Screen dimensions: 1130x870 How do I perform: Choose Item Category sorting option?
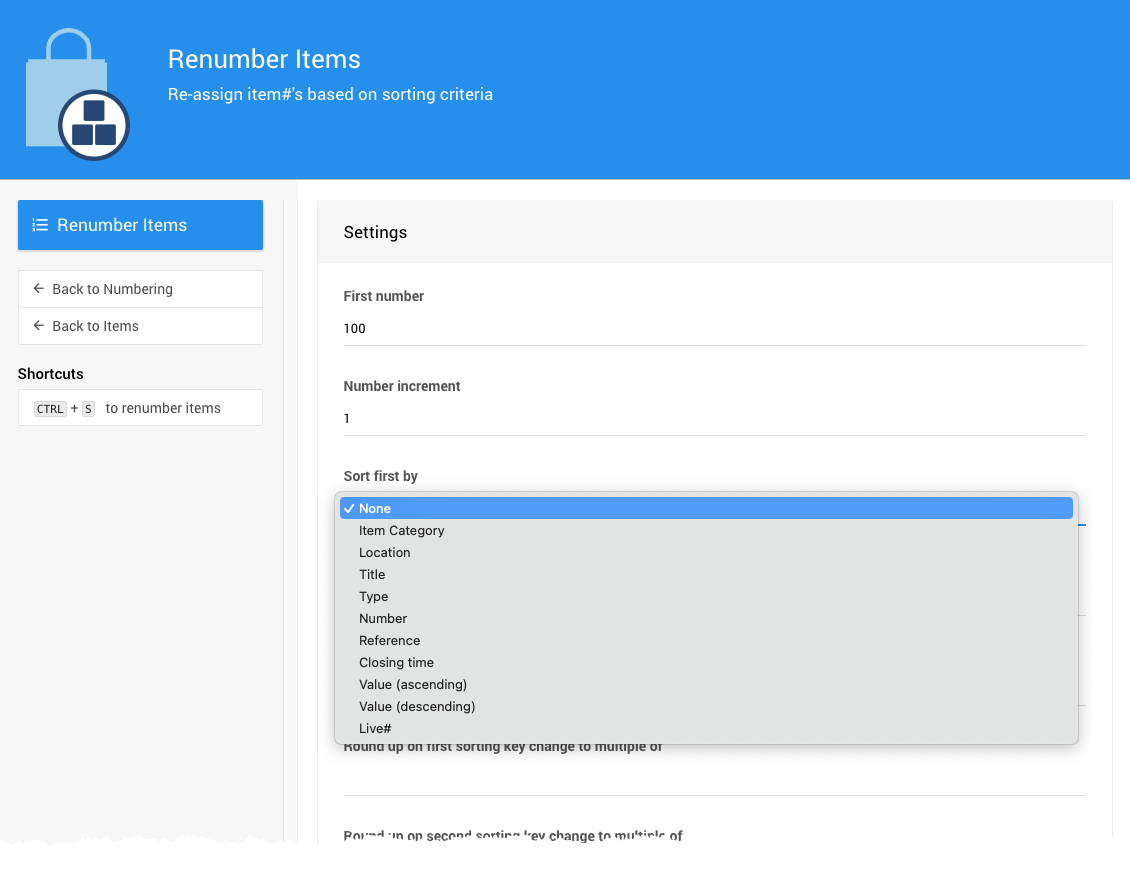[401, 531]
